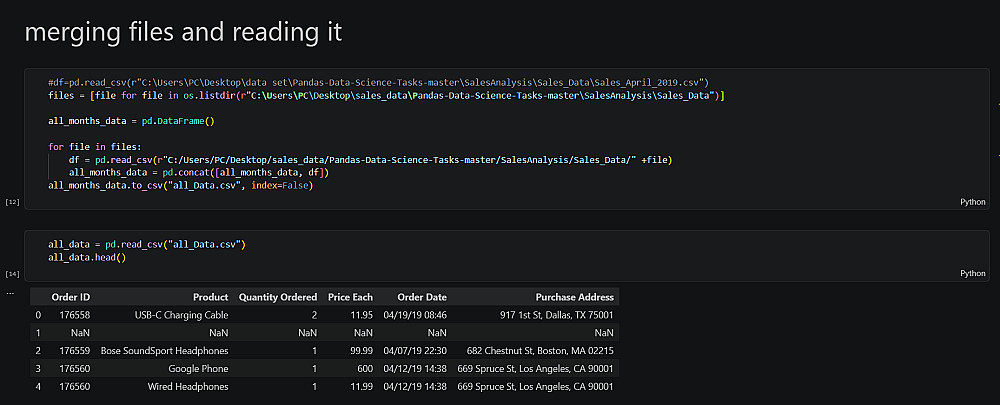Click the commented-out pd.read_csv line
This screenshot has width=1000, height=405.
click(x=378, y=81)
